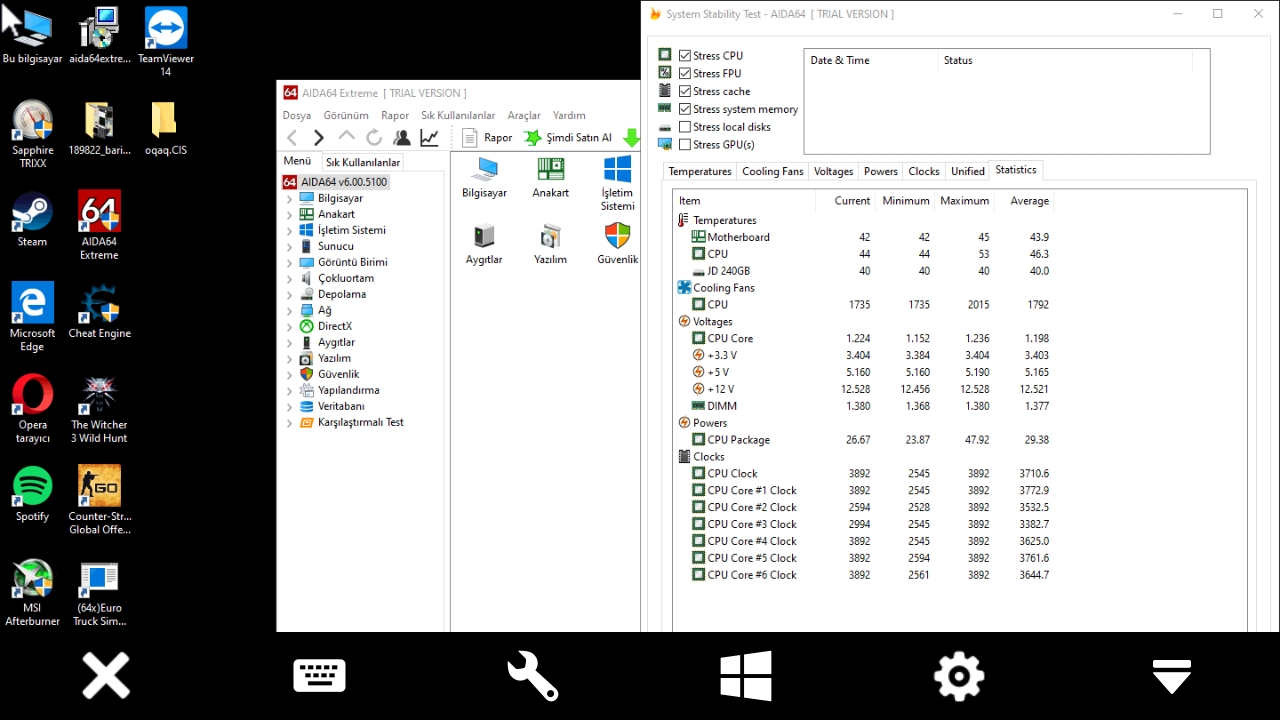Expand the Depolama tree node
This screenshot has height=720, width=1280.
click(290, 295)
